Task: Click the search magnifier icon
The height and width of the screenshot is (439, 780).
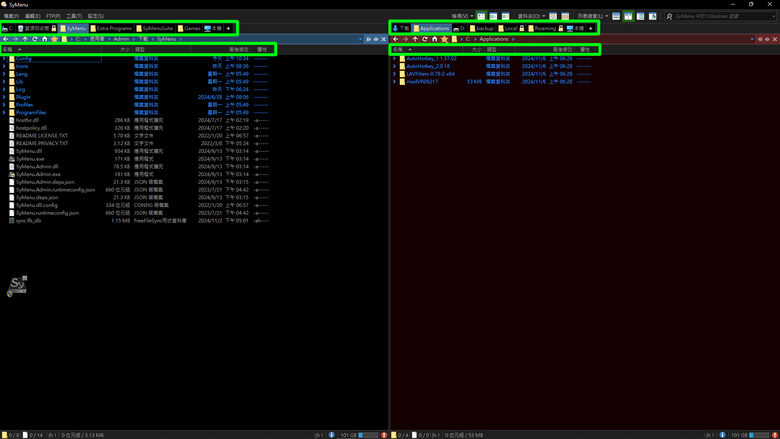Action: (669, 16)
